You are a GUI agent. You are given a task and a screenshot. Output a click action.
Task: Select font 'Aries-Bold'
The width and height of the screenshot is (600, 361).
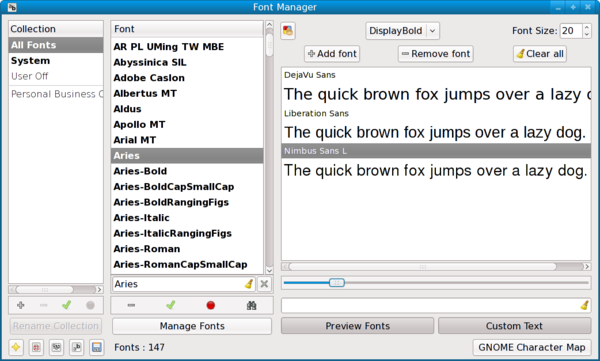[187, 171]
